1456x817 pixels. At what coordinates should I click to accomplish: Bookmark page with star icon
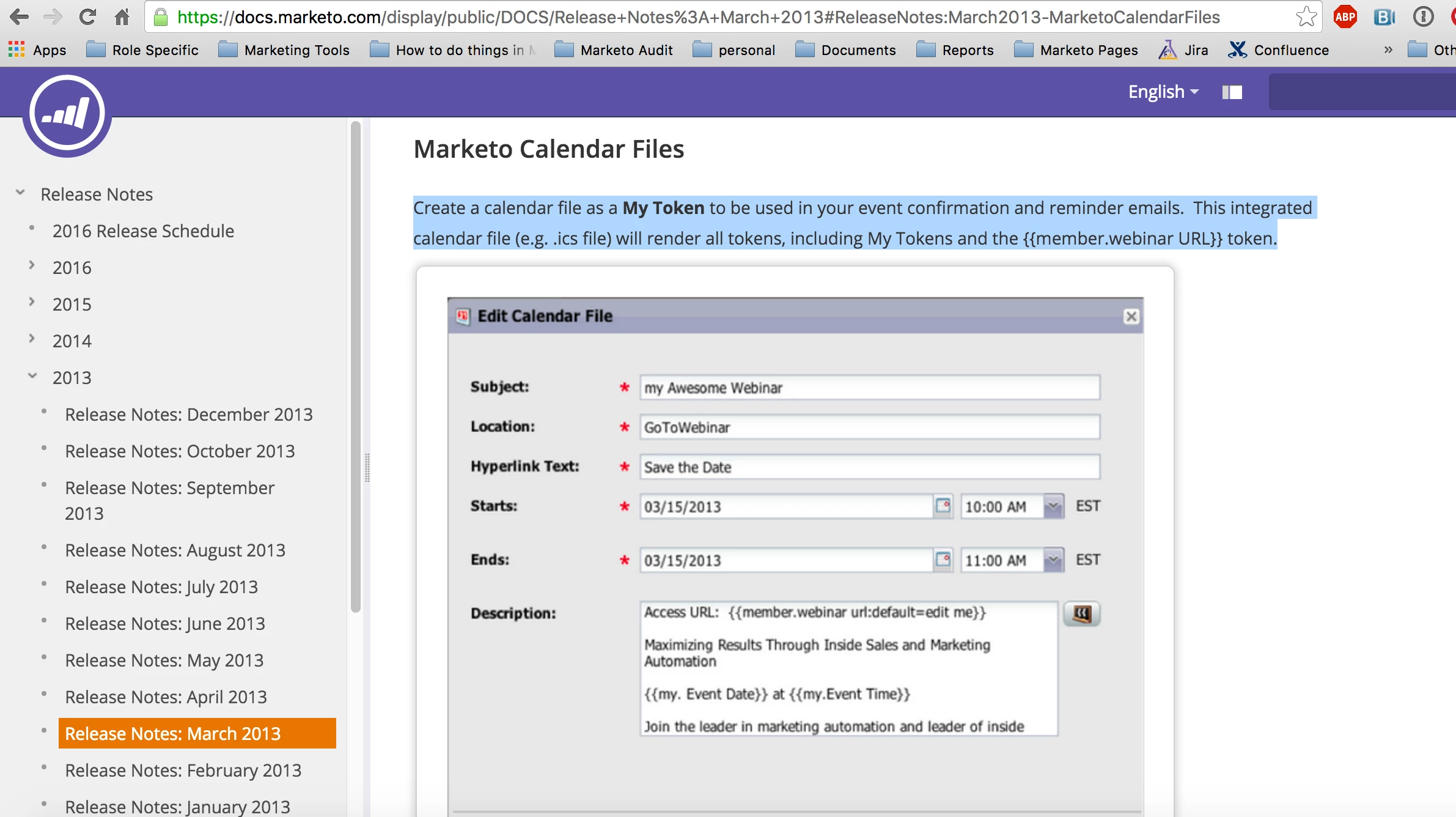[1306, 17]
